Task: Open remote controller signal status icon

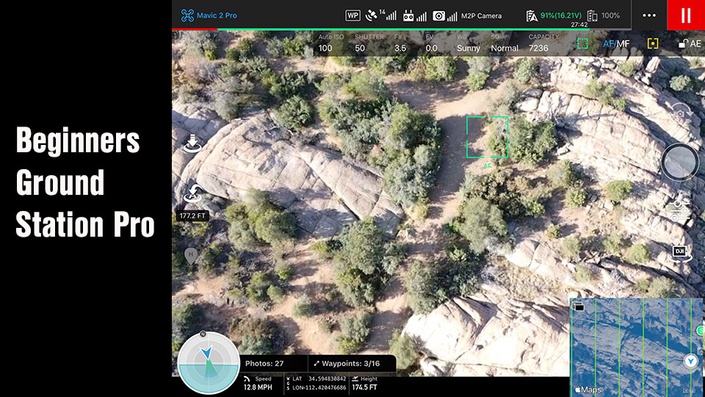Action: click(415, 16)
